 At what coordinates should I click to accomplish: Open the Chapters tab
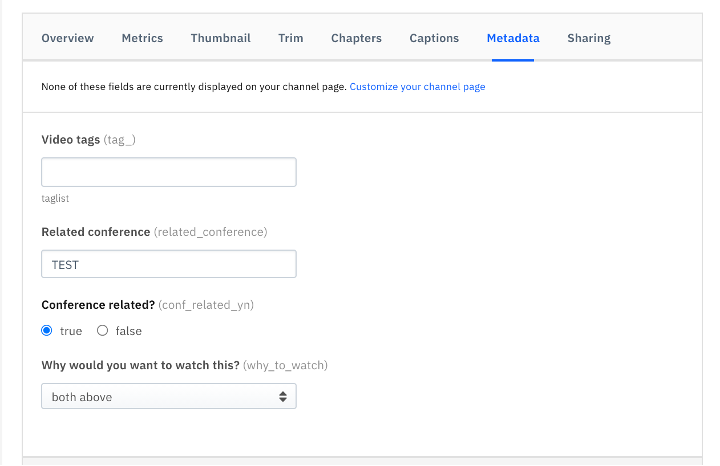point(356,38)
